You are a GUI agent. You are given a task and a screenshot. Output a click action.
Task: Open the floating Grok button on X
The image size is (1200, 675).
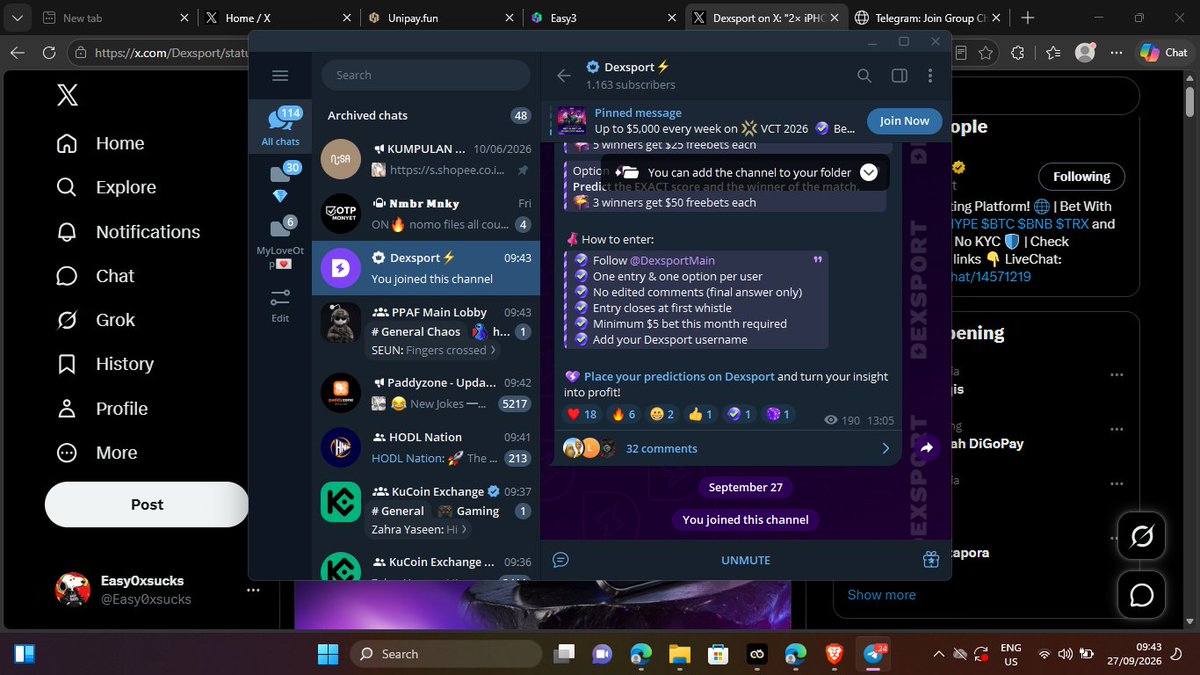coord(1142,537)
